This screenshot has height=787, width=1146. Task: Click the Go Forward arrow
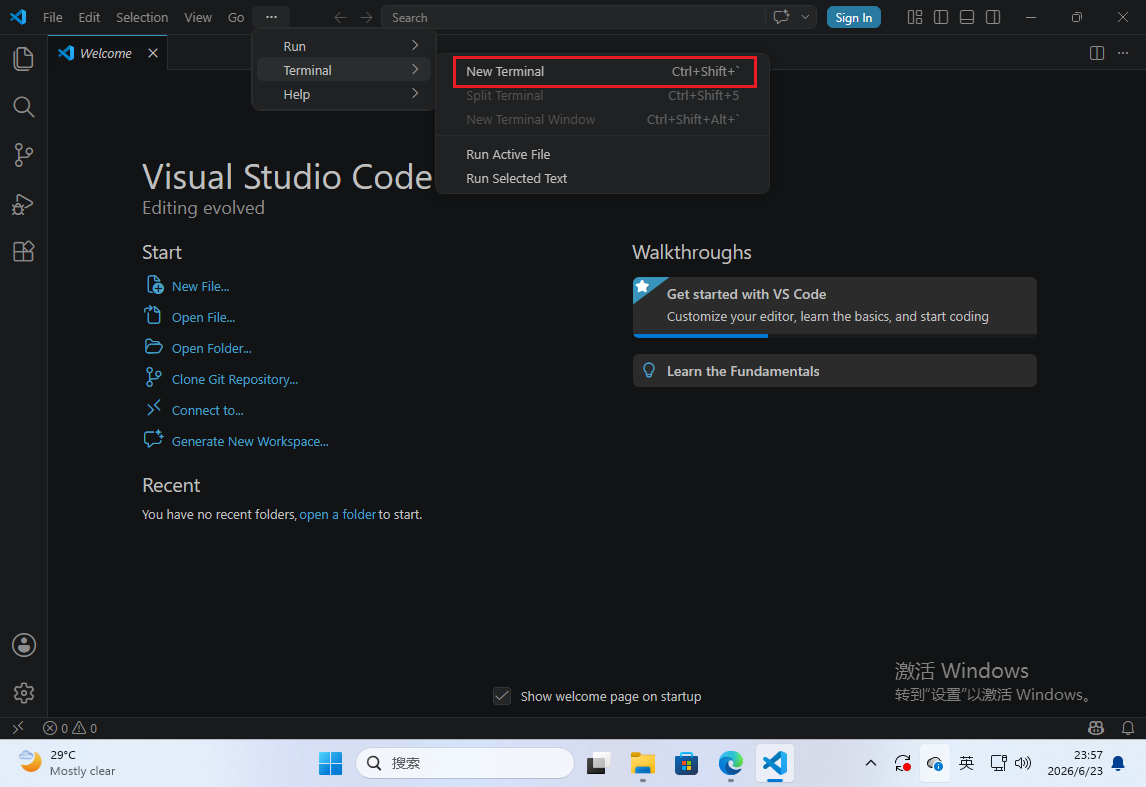366,18
